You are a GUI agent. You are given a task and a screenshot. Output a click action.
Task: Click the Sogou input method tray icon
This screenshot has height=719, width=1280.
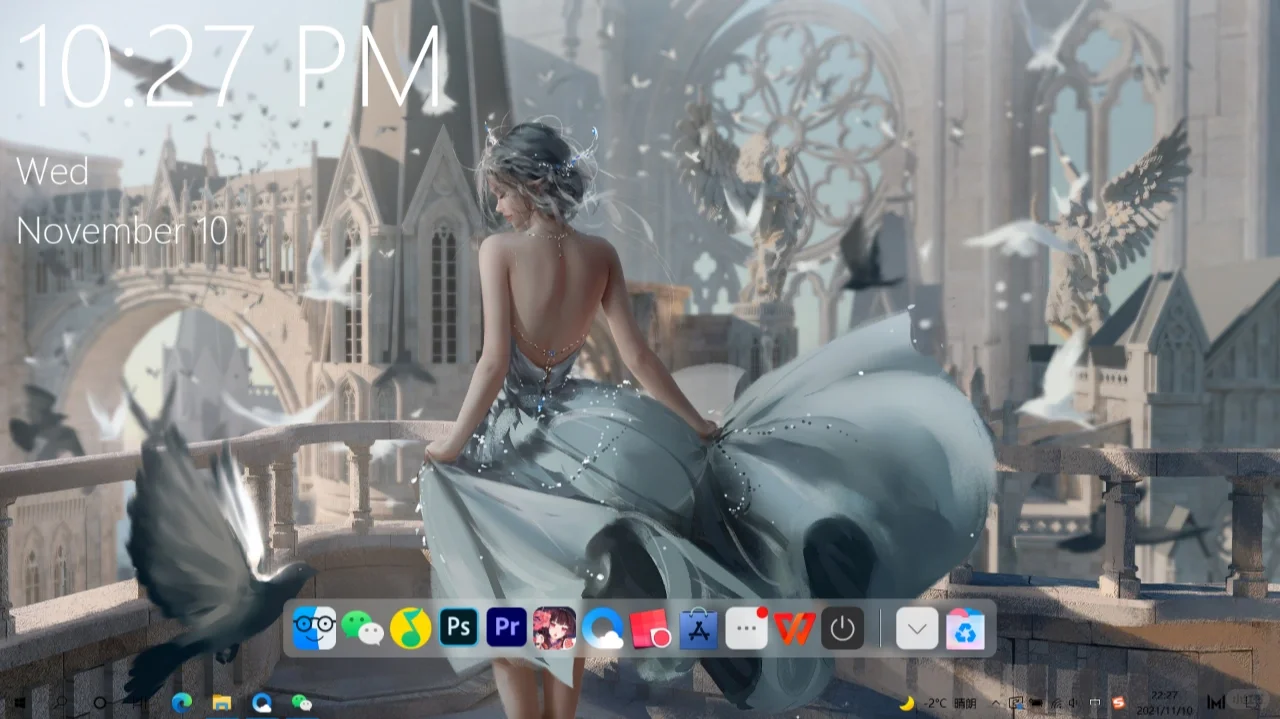tap(1119, 703)
